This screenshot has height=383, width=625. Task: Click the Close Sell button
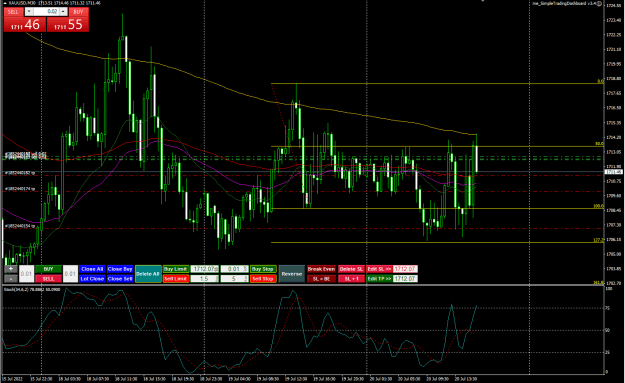(120, 279)
